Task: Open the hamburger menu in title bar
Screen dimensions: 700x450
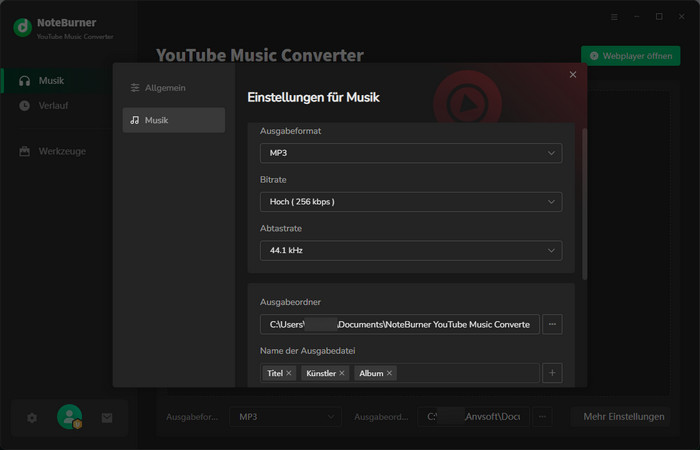Action: pyautogui.click(x=614, y=17)
